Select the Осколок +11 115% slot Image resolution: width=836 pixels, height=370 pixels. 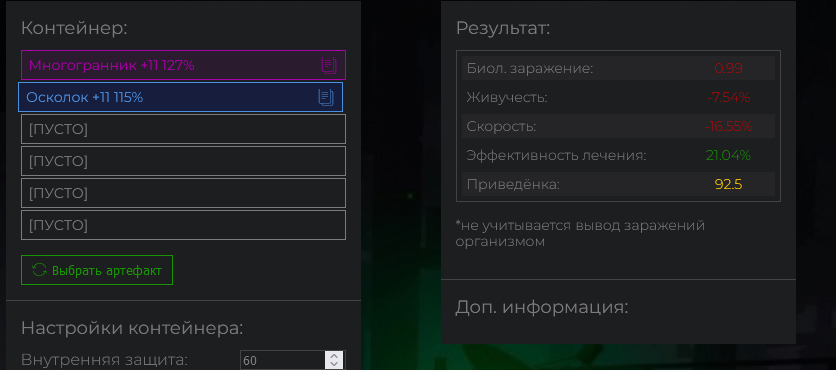click(x=180, y=97)
